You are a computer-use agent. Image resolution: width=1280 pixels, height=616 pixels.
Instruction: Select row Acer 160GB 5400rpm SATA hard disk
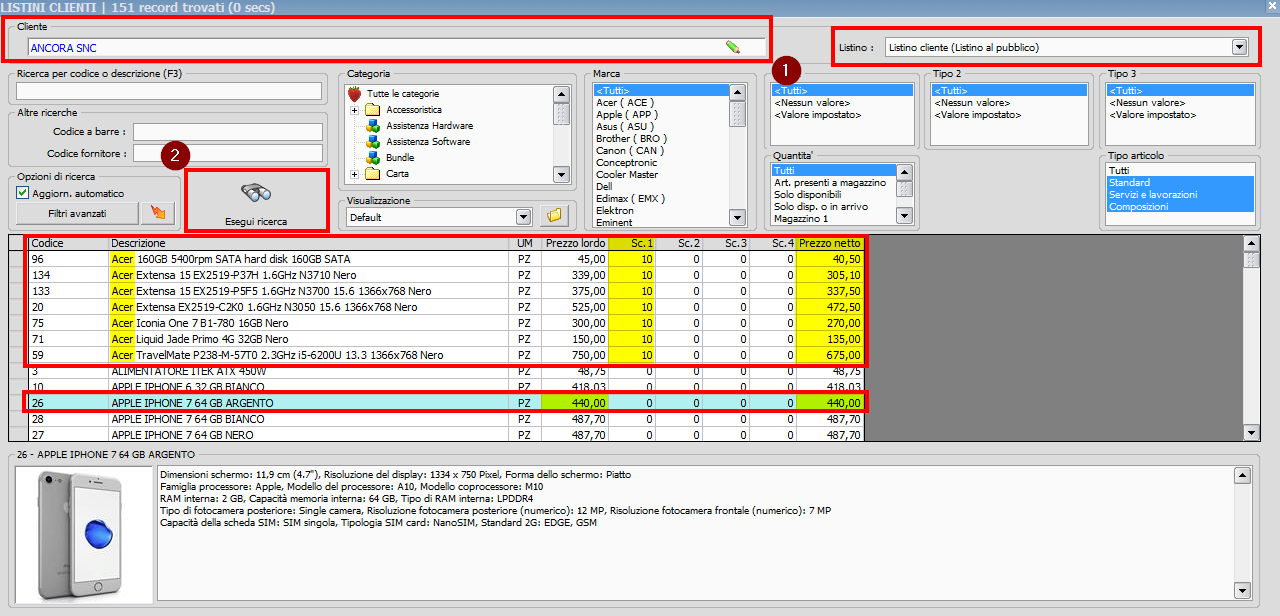(x=446, y=259)
